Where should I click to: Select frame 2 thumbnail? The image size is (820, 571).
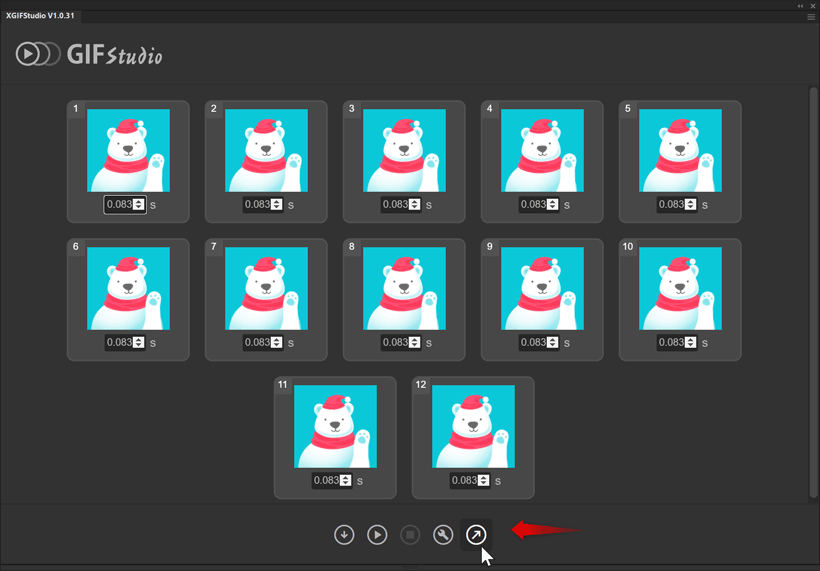[x=266, y=151]
